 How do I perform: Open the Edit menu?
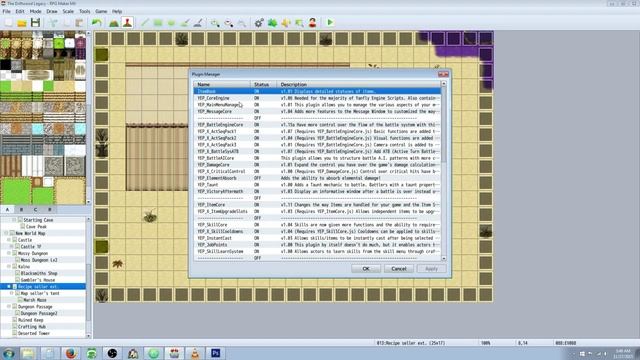click(x=20, y=11)
